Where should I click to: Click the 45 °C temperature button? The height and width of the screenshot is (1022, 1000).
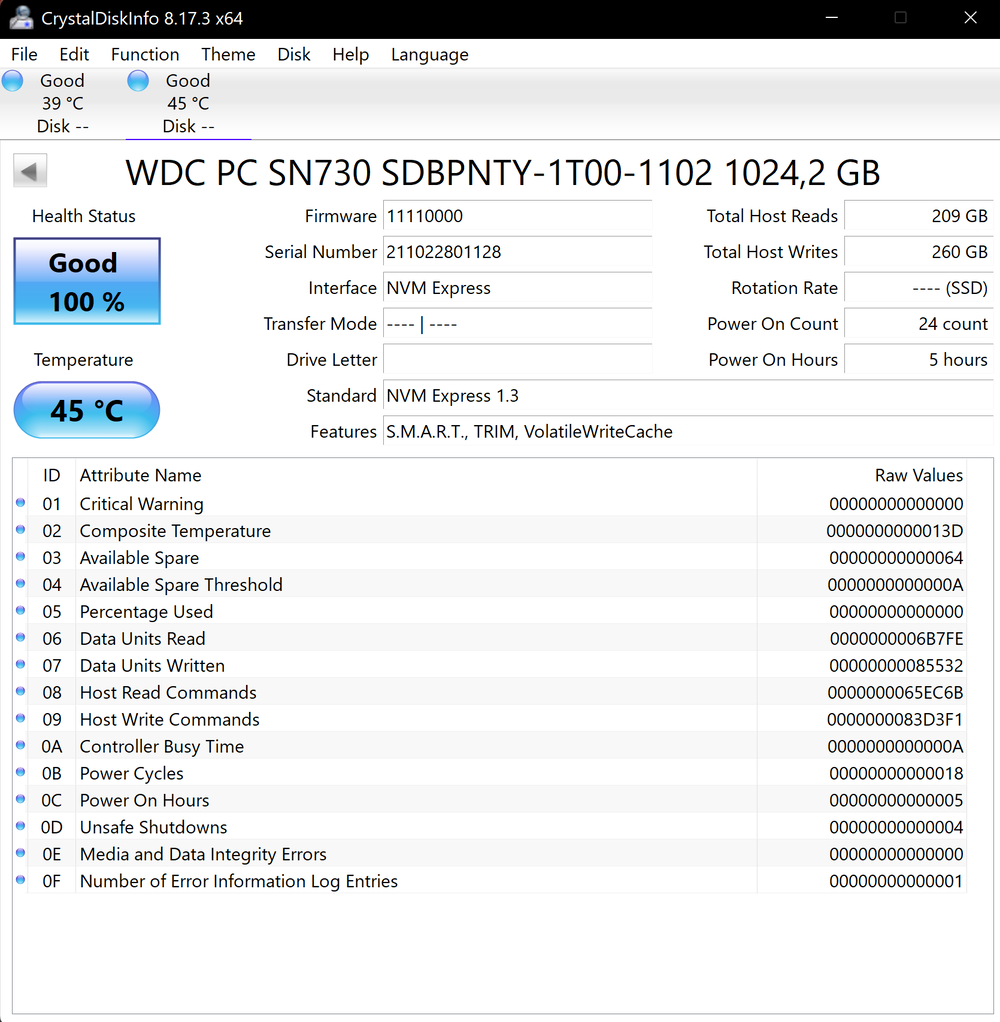[x=87, y=410]
